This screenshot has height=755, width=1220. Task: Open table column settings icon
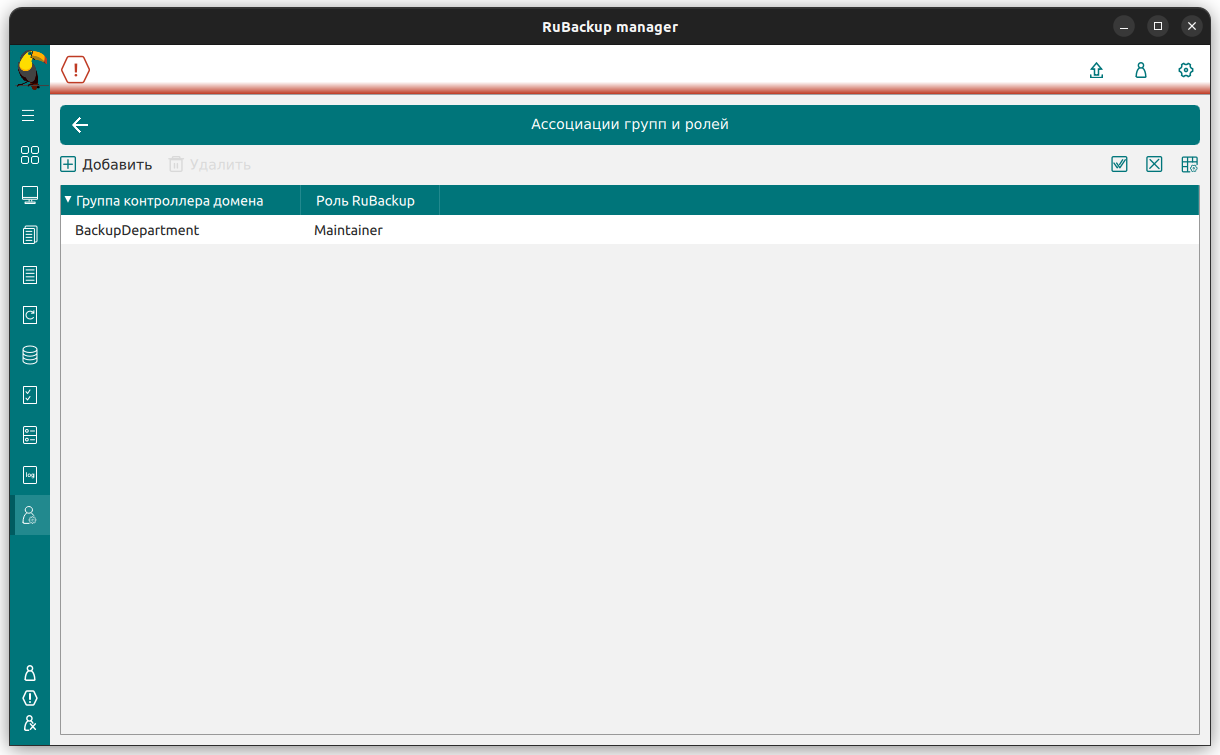(x=1189, y=164)
